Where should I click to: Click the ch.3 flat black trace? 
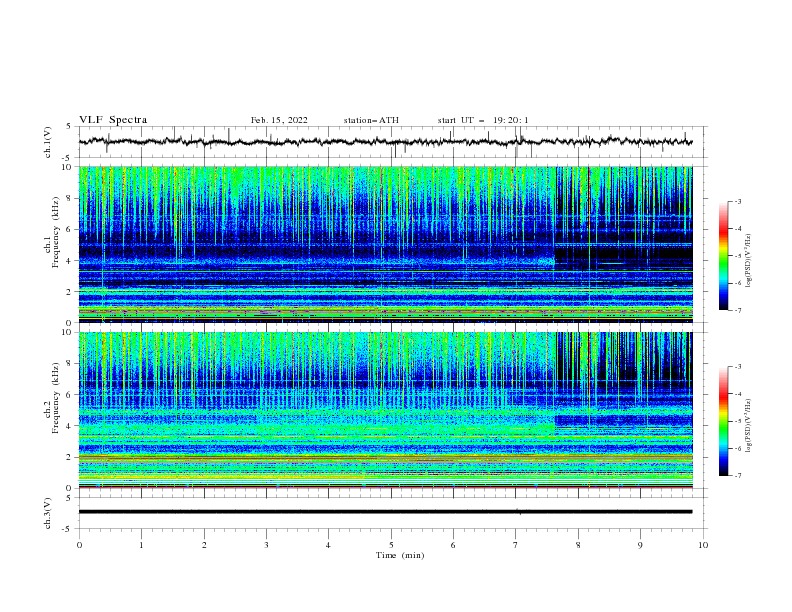[x=385, y=512]
